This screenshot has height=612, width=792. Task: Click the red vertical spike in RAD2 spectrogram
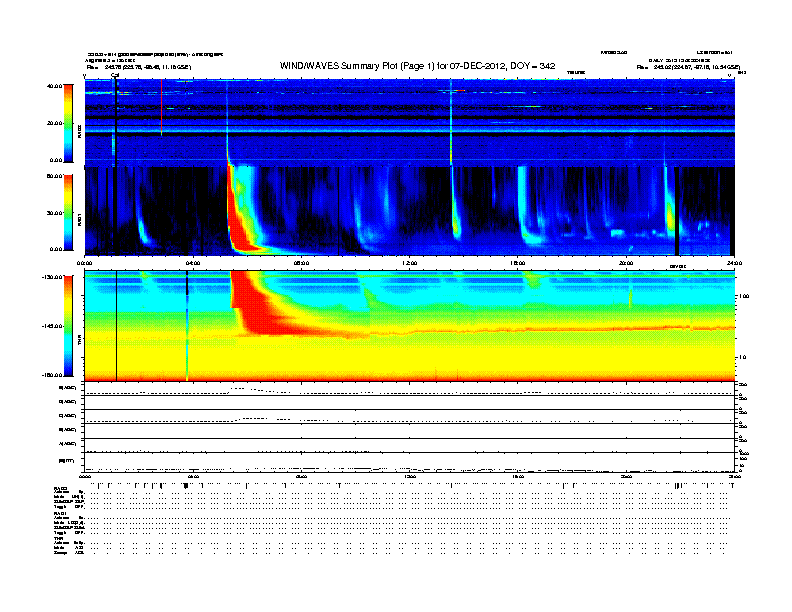[162, 107]
